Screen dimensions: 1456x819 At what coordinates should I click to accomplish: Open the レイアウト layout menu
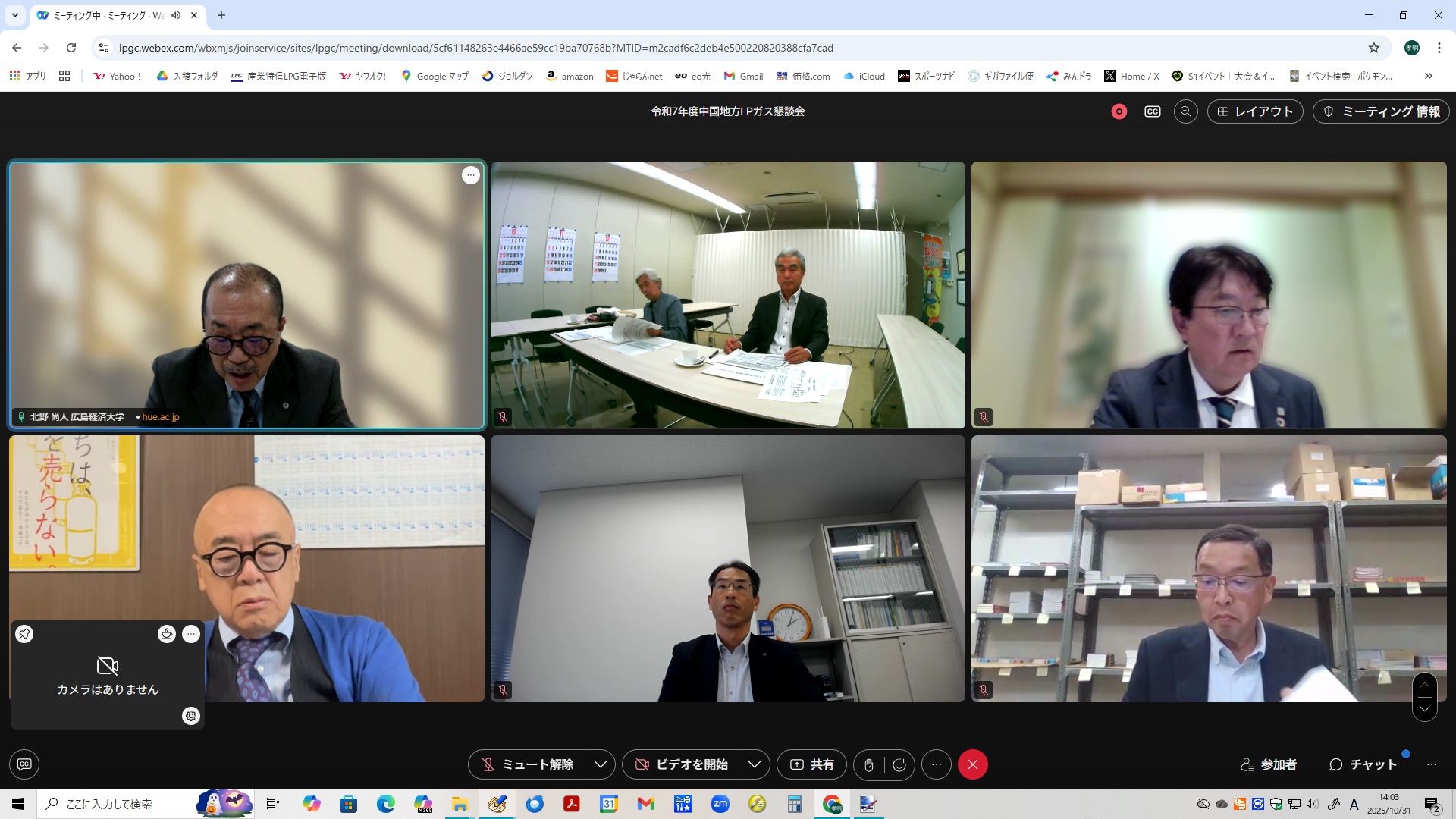coord(1255,111)
